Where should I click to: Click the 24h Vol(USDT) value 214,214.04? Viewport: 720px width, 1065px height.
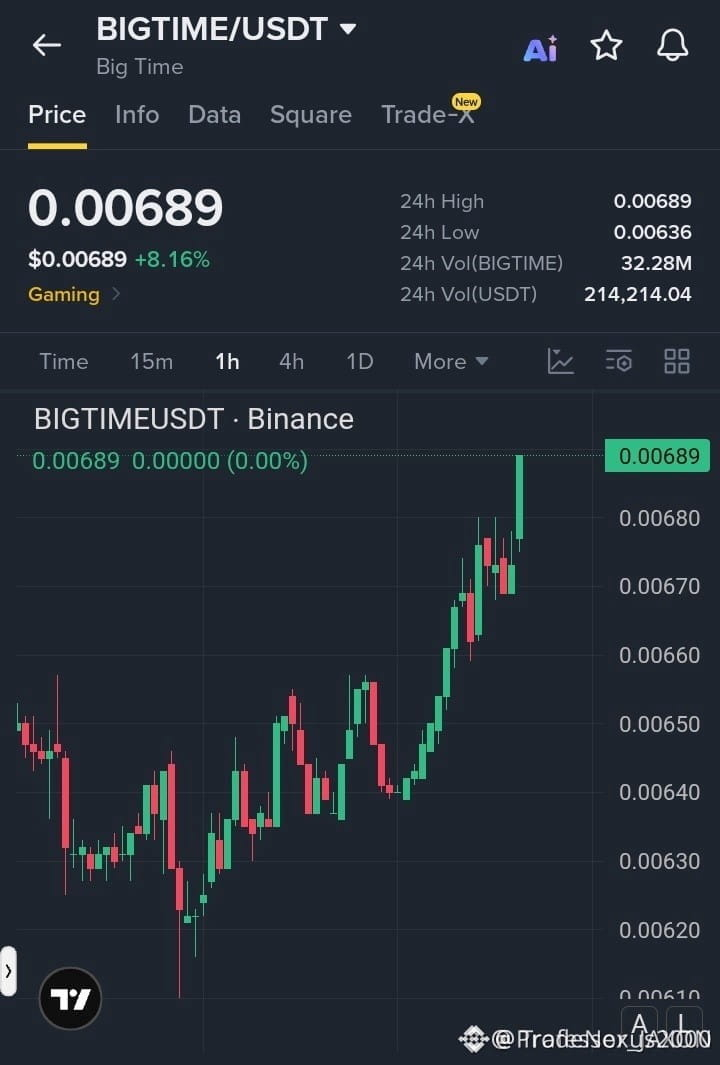click(x=638, y=294)
